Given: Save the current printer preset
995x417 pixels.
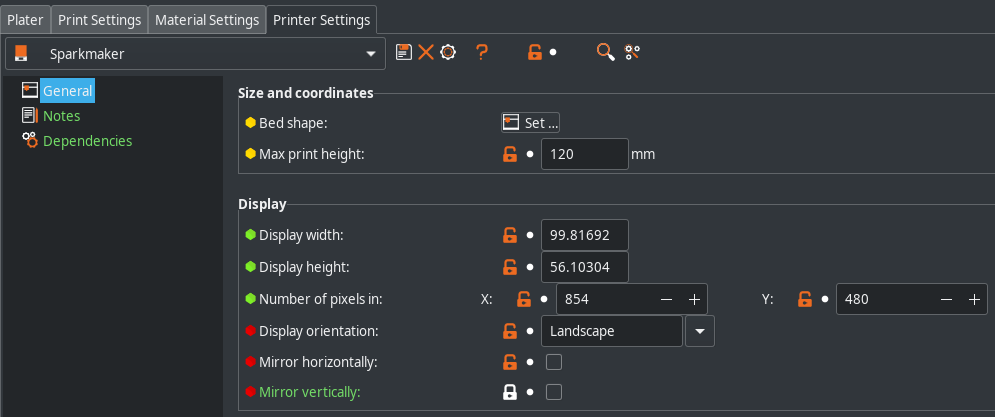Looking at the screenshot, I should pos(404,52).
